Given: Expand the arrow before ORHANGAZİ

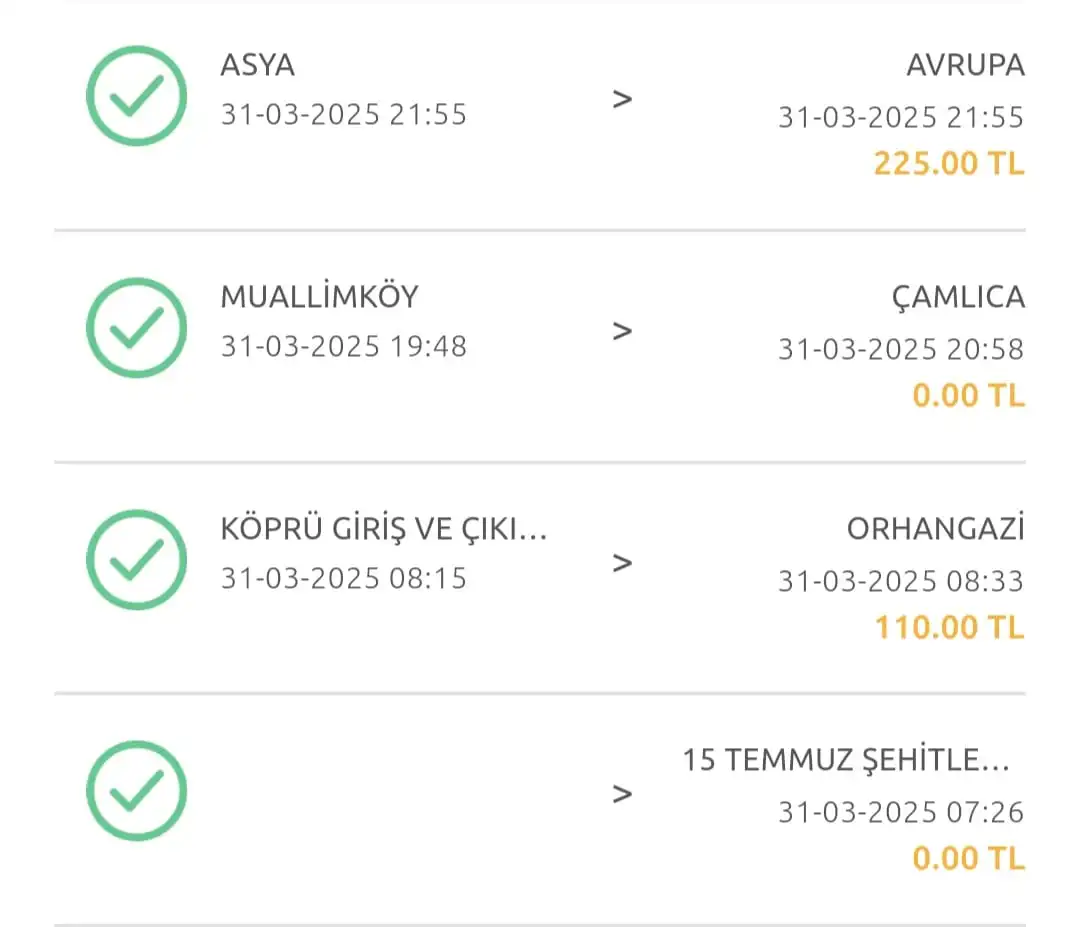Looking at the screenshot, I should [x=622, y=563].
